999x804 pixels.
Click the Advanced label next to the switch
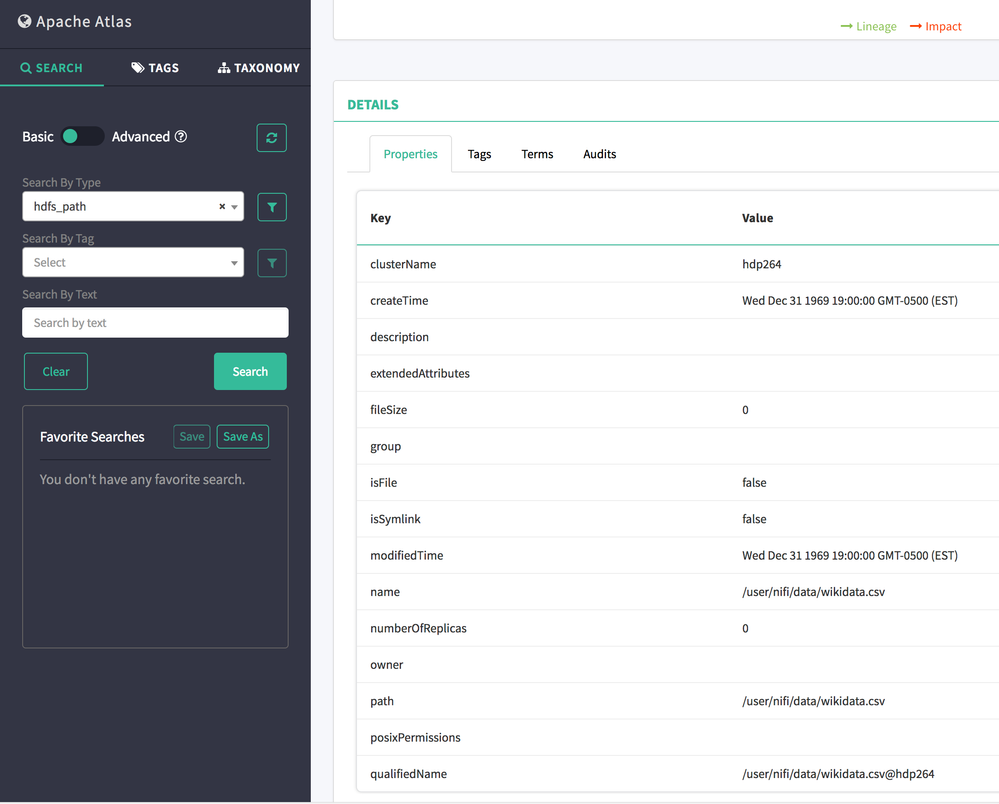click(x=141, y=136)
